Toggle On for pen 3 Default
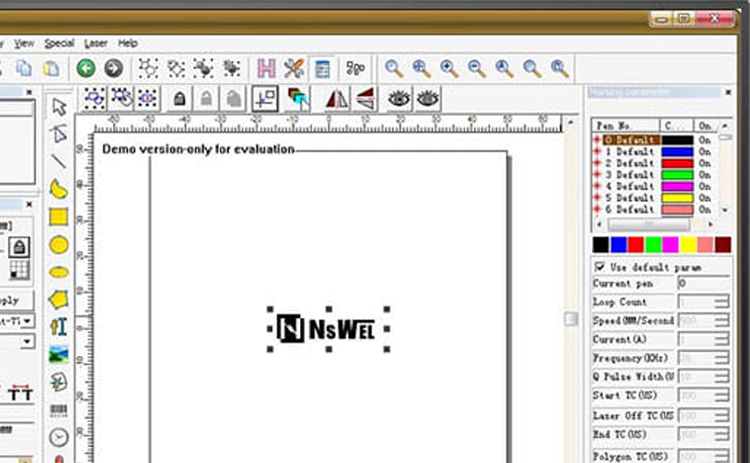750x463 pixels. tap(705, 175)
